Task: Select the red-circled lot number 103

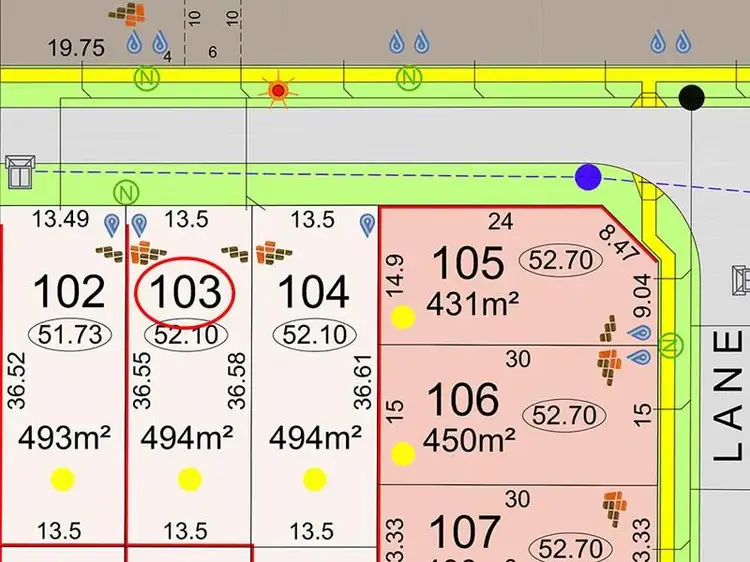Action: (x=184, y=292)
